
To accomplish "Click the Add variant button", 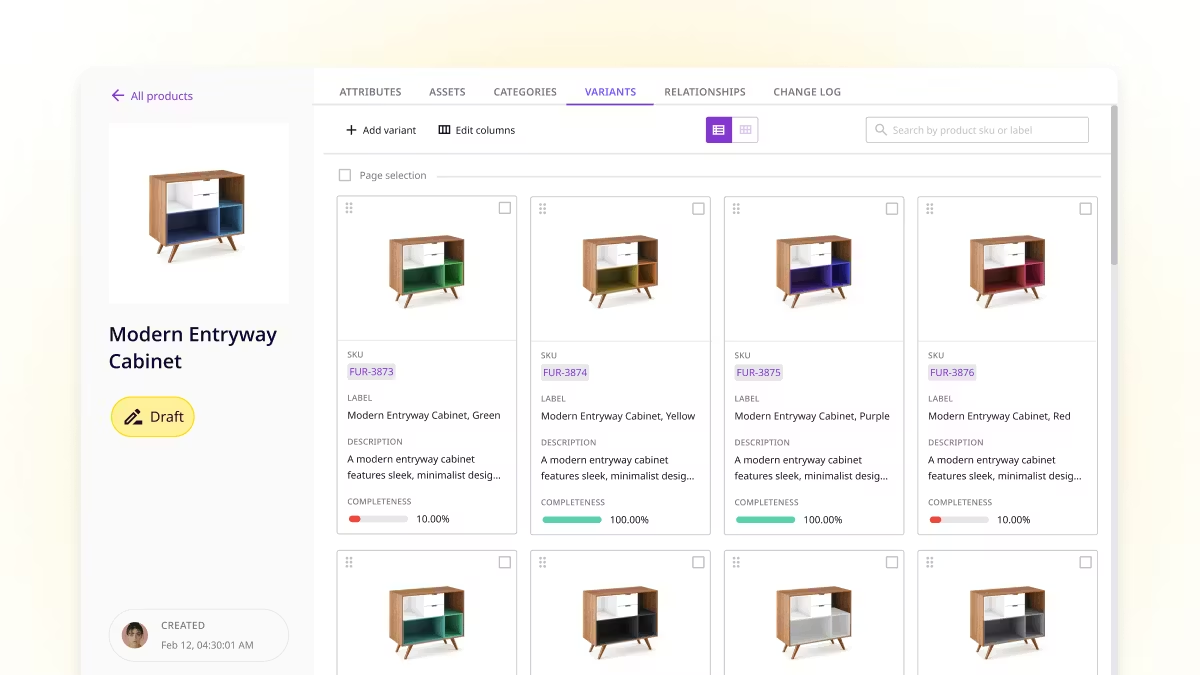I will (381, 130).
